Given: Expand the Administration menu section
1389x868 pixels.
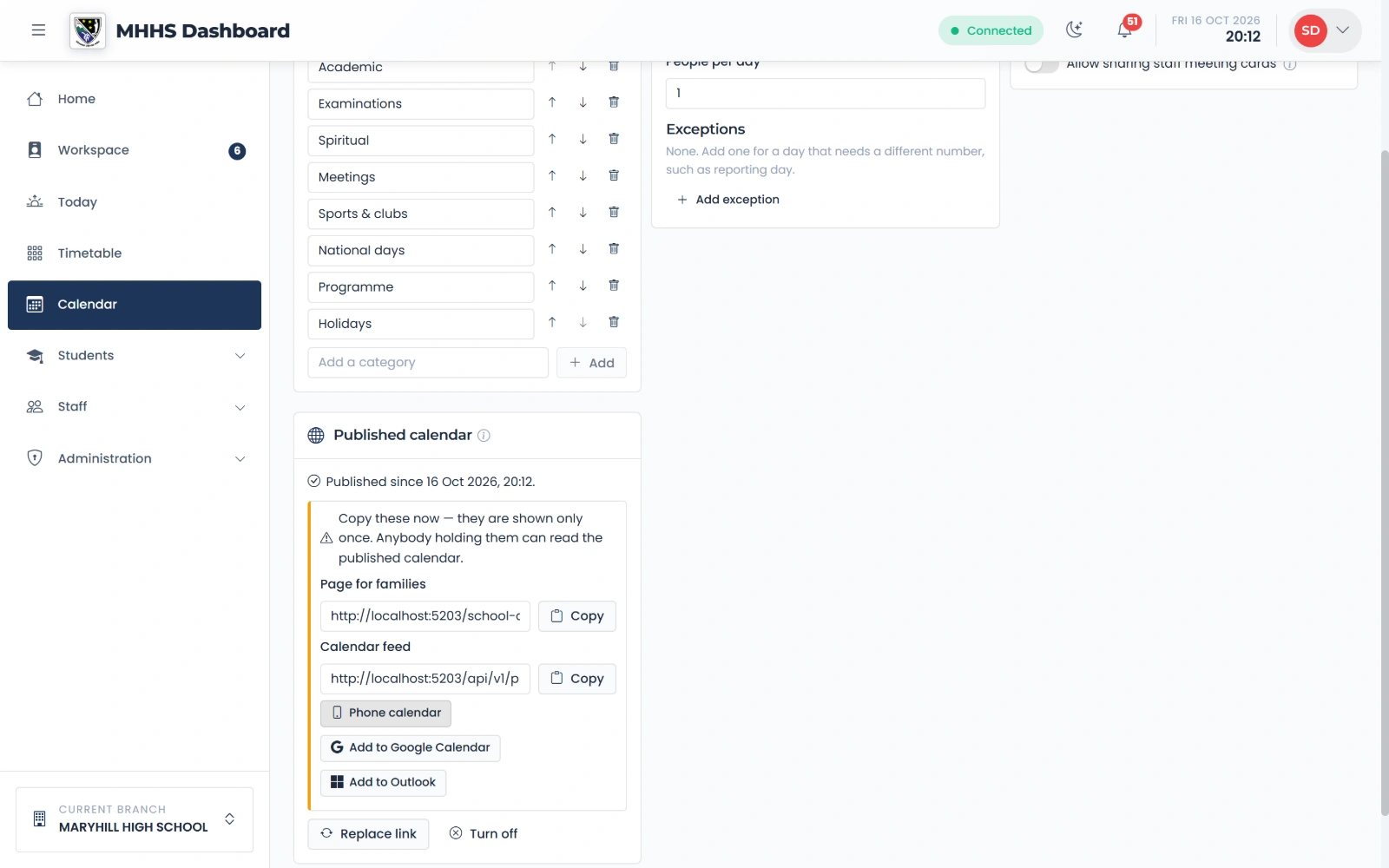Looking at the screenshot, I should (x=135, y=458).
